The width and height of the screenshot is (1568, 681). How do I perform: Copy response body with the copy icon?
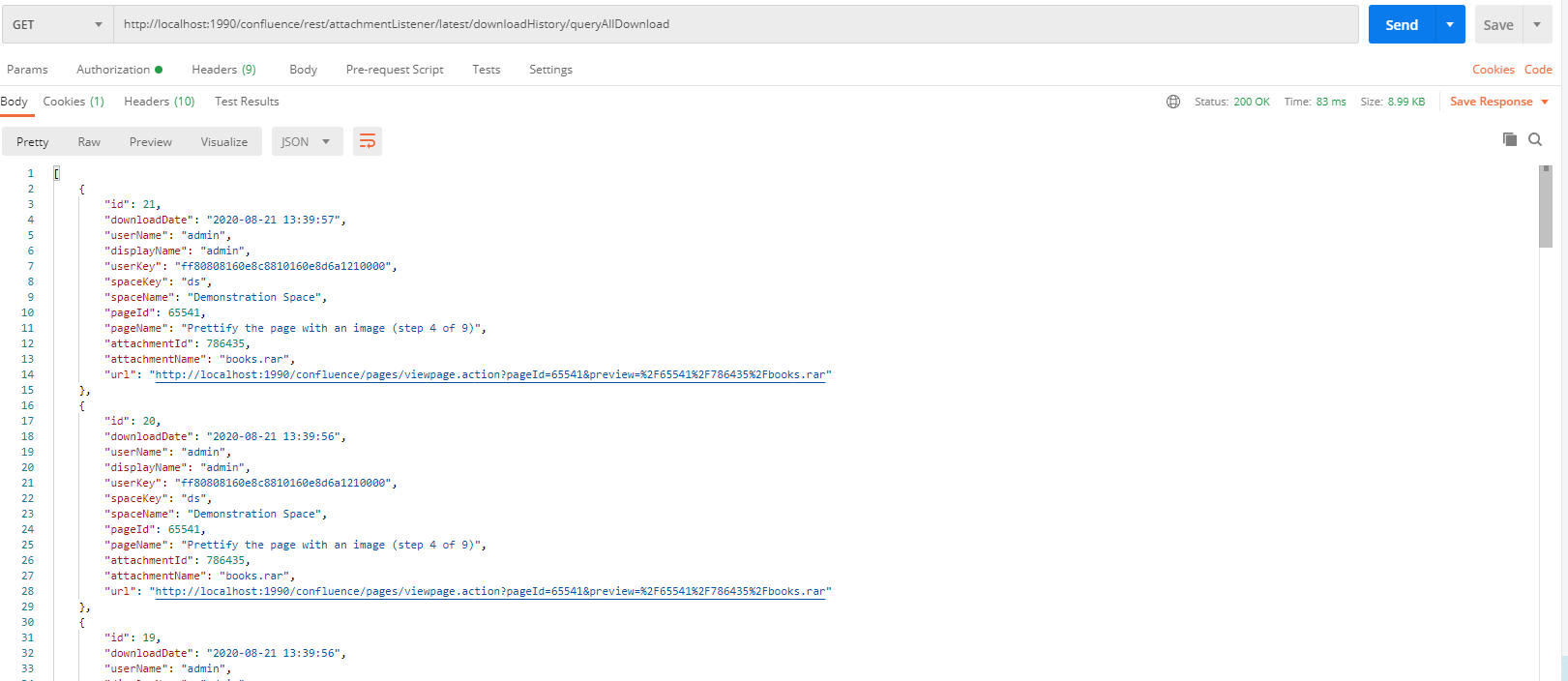[x=1509, y=139]
